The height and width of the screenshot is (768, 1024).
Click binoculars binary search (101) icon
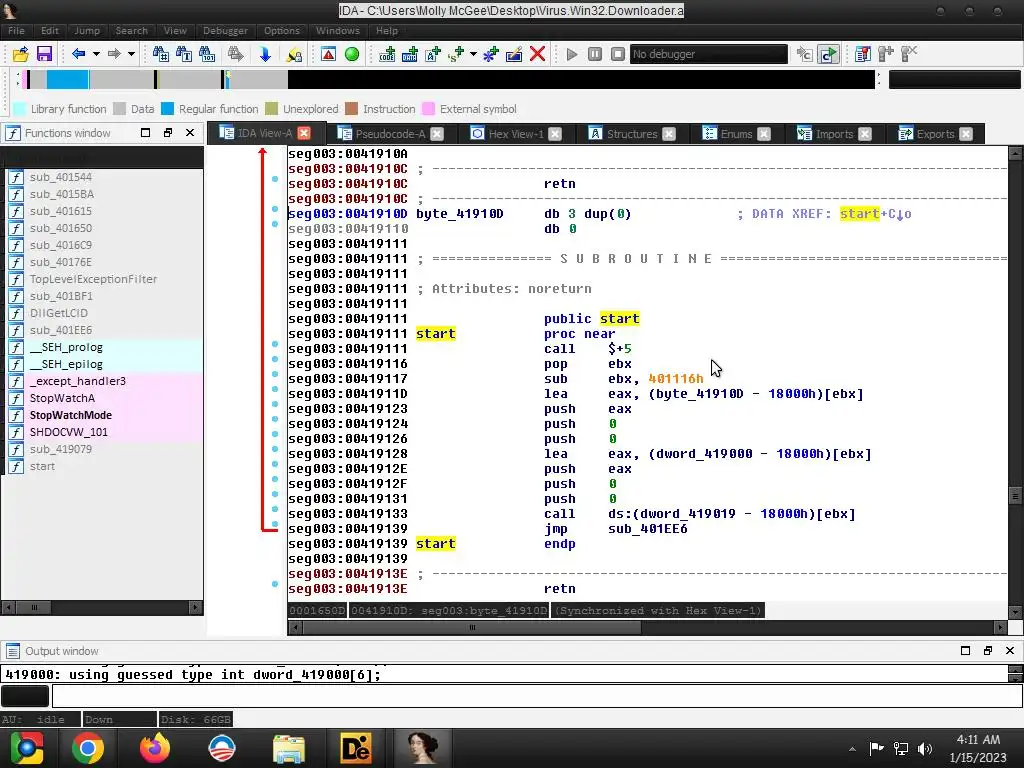207,54
